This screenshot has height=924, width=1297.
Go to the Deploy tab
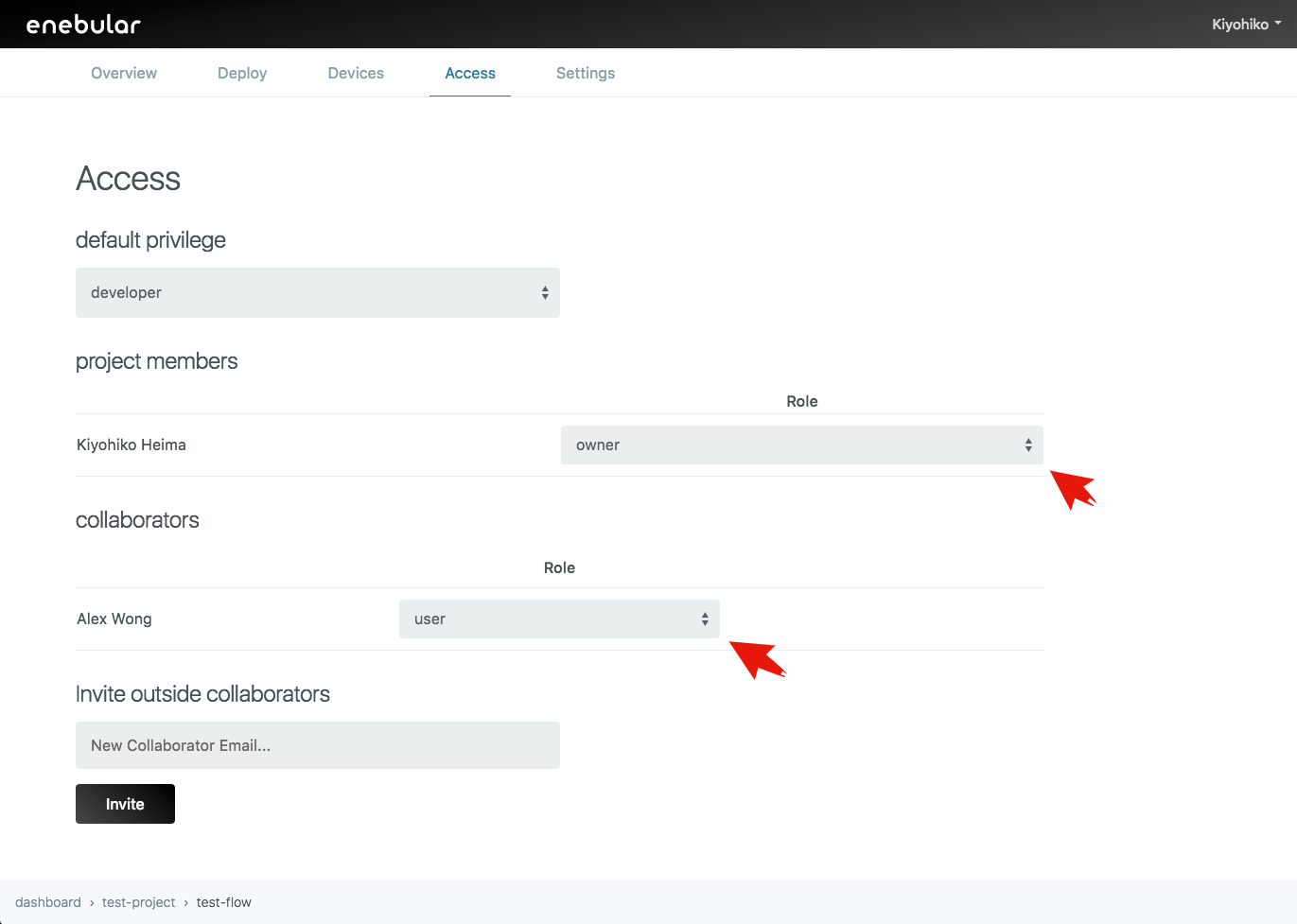242,73
